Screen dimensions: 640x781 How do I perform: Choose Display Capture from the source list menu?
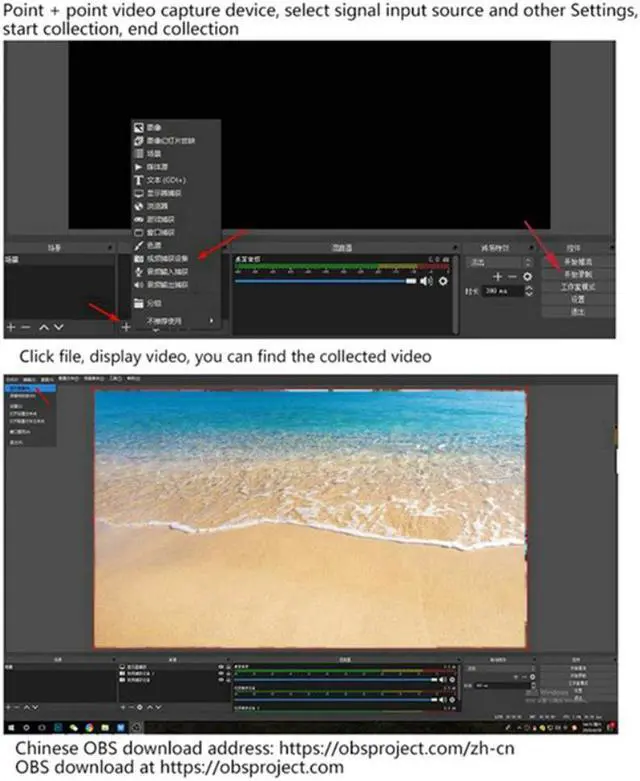pos(162,193)
